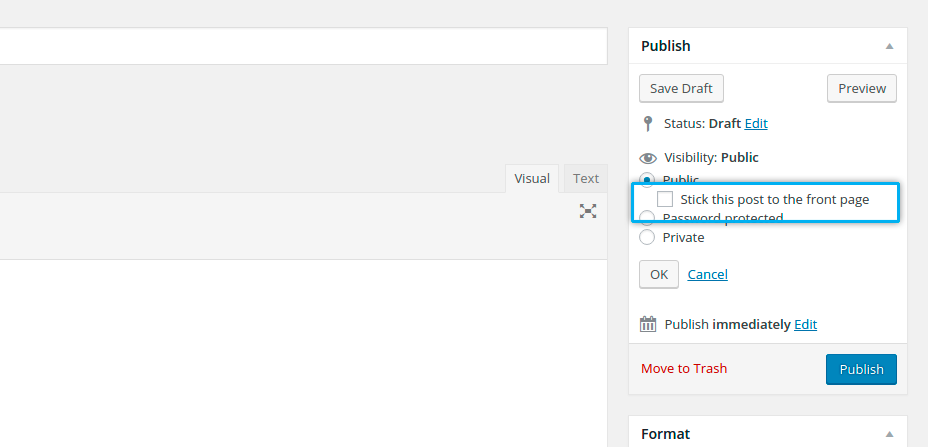The image size is (928, 447).
Task: Edit the Publish immediately schedule
Action: click(x=805, y=324)
